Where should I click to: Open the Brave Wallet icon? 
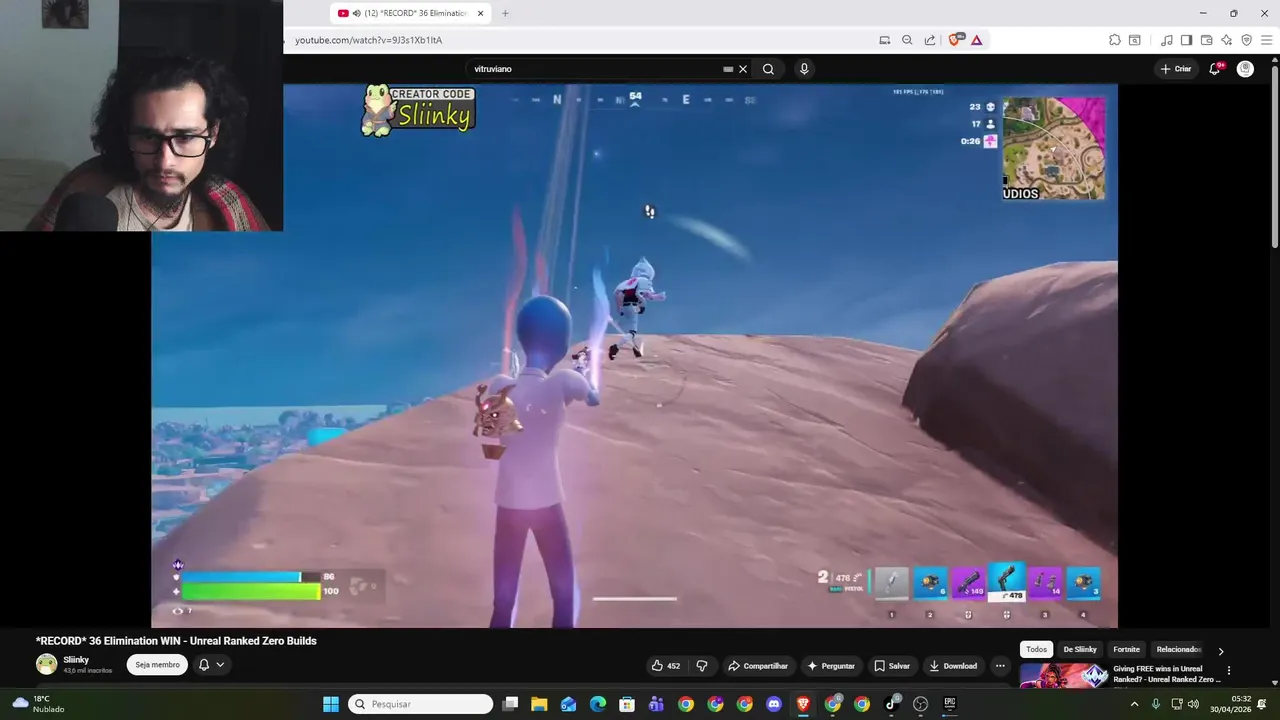point(1207,40)
